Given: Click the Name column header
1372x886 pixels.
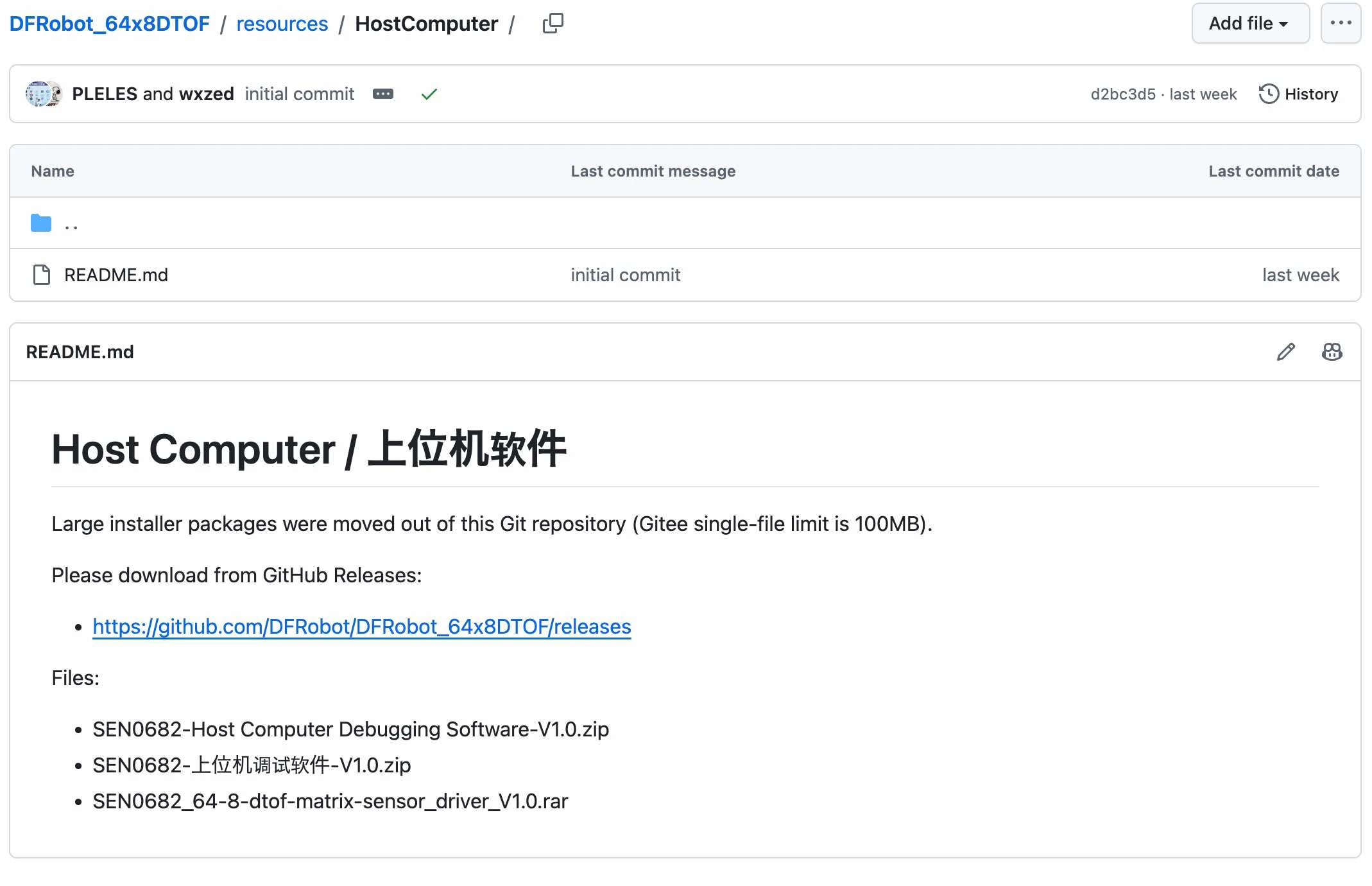Looking at the screenshot, I should 53,171.
